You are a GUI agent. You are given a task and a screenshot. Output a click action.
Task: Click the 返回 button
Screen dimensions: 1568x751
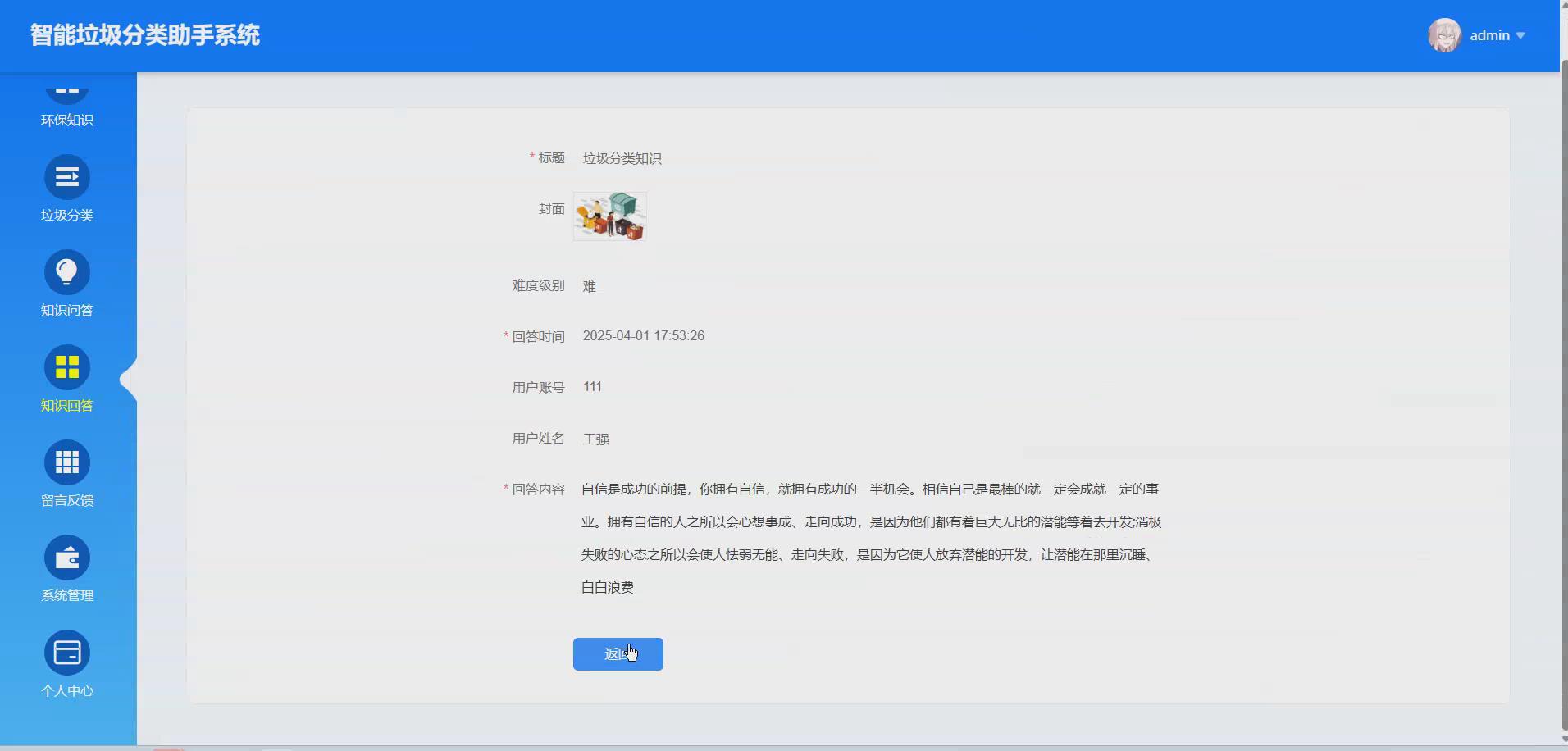[618, 653]
